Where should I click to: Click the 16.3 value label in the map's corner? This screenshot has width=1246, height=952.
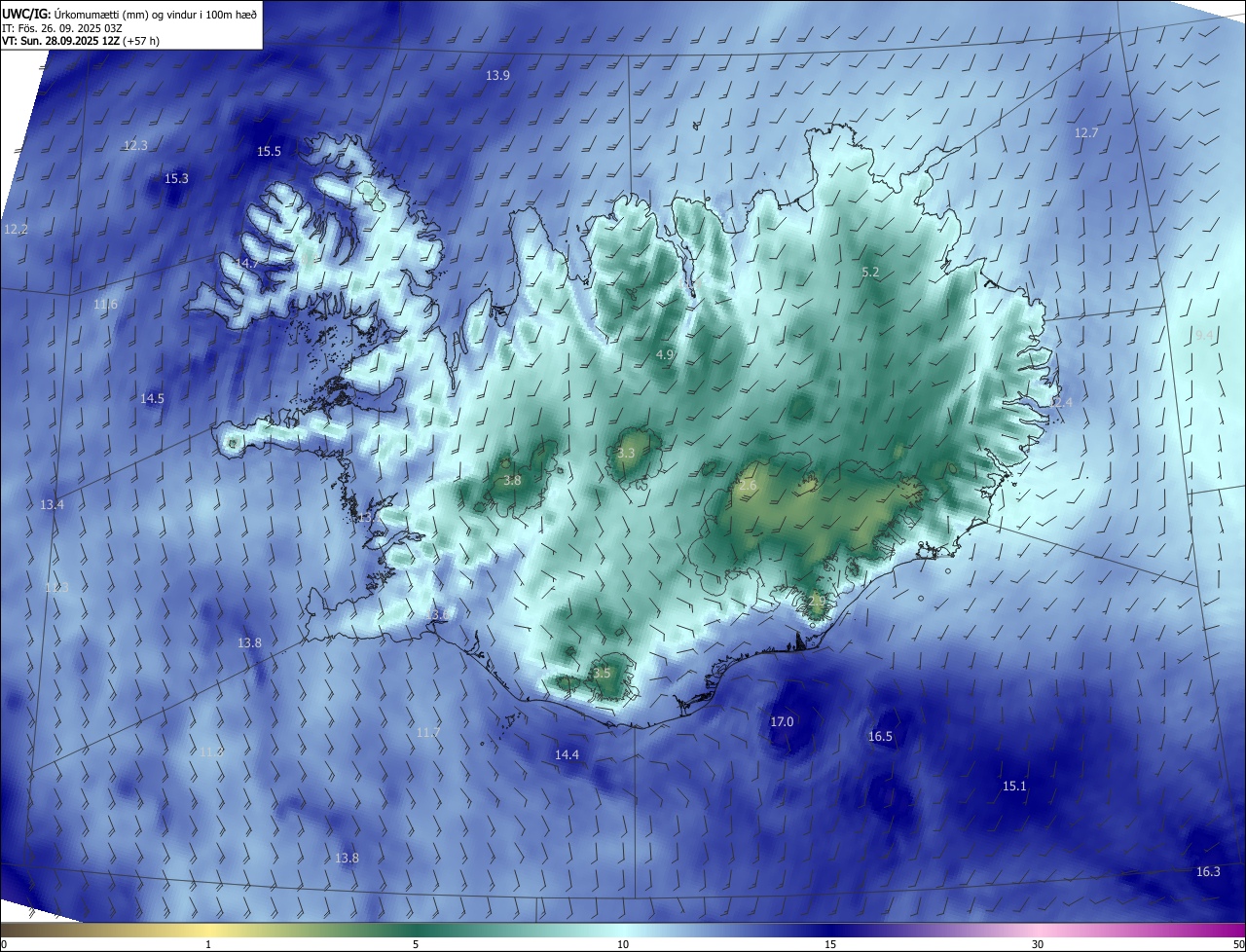tap(1207, 871)
